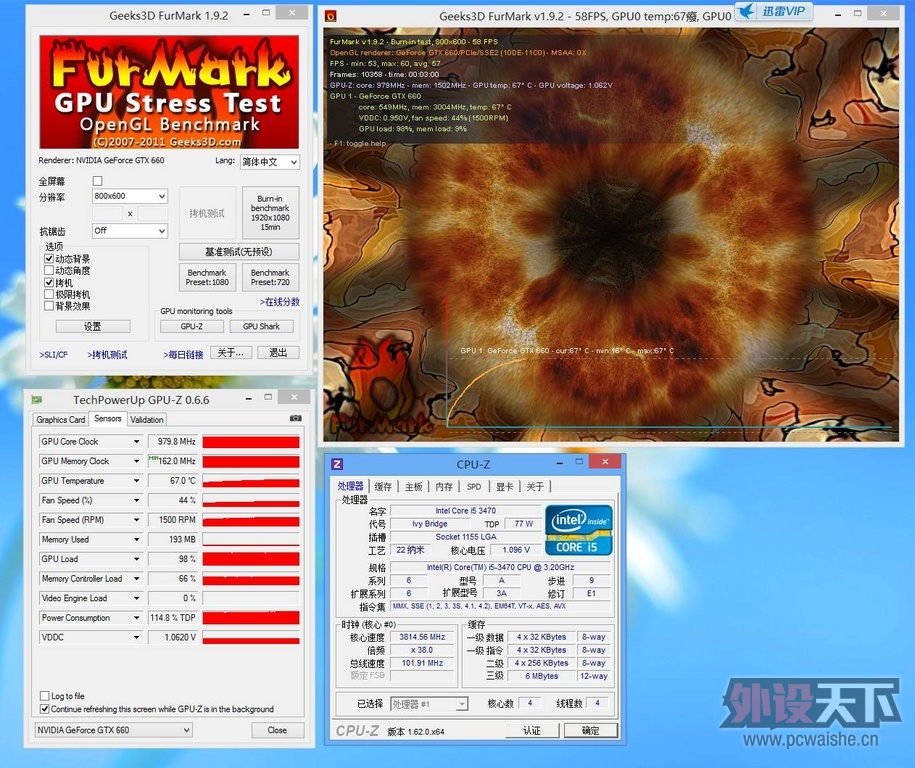915x768 pixels.
Task: Open the 处理器 #1 selection dropdown in CPU-Z
Action: (x=429, y=704)
